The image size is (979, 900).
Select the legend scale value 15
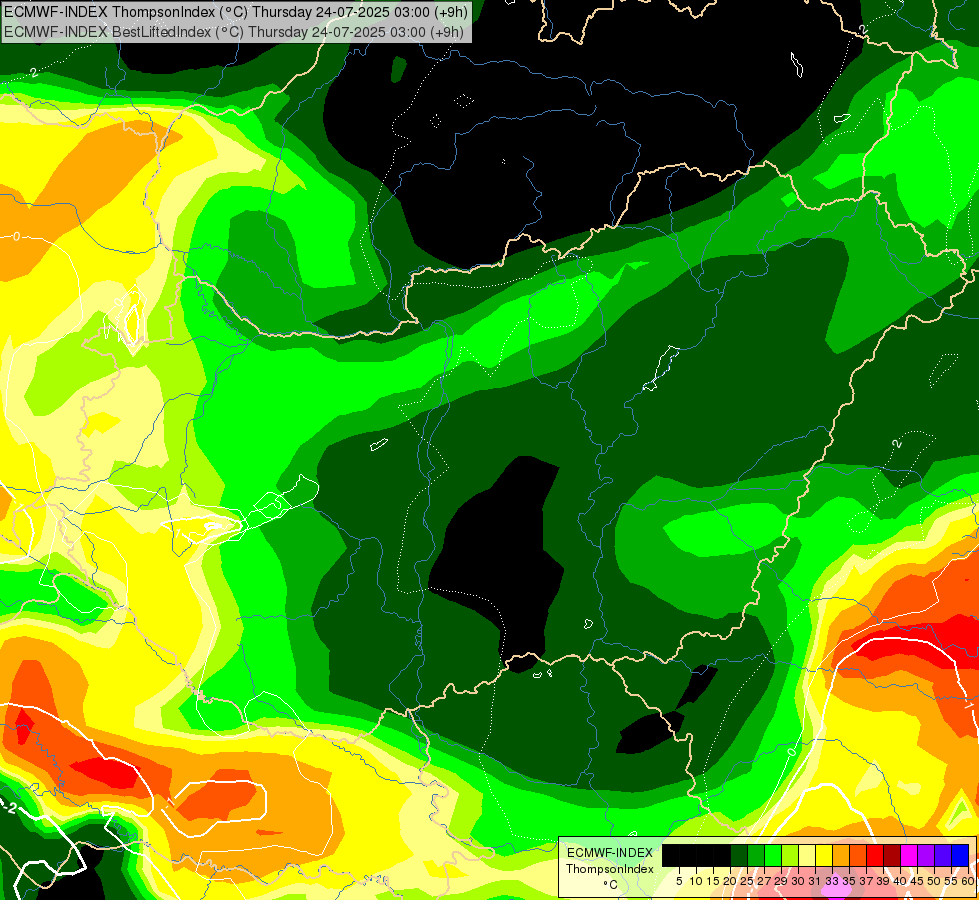(713, 881)
